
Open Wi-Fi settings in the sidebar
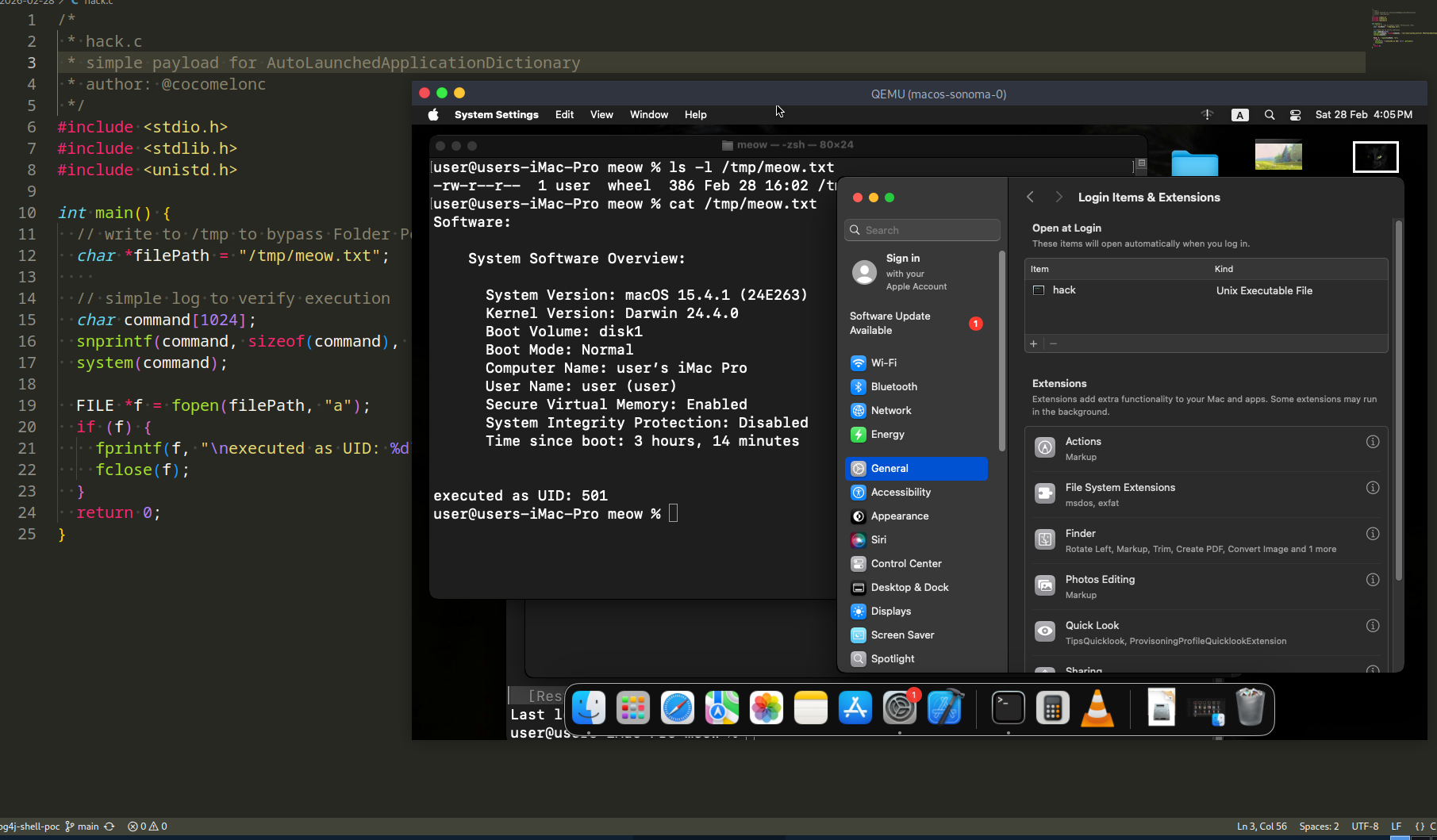coord(883,362)
